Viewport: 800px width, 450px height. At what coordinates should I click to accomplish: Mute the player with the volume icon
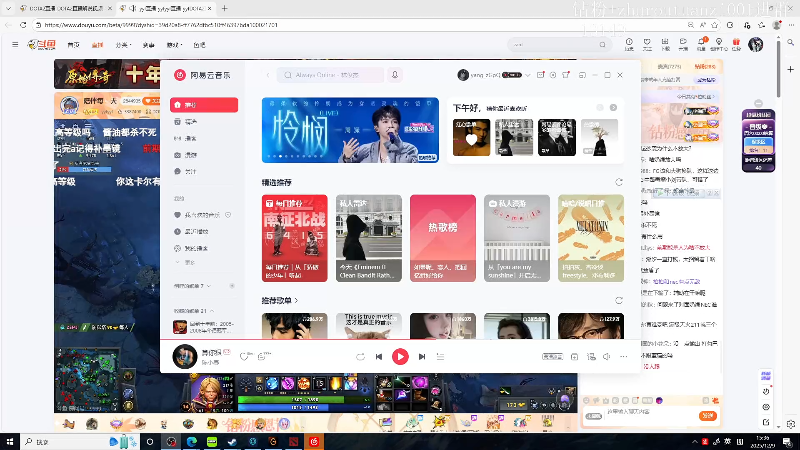pyautogui.click(x=607, y=357)
